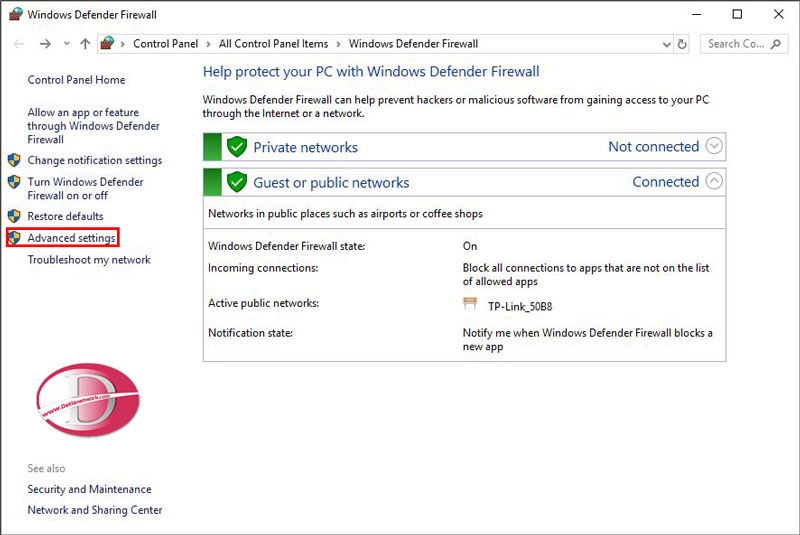This screenshot has height=535, width=800.
Task: Open Security and Maintenance
Action: [x=89, y=489]
